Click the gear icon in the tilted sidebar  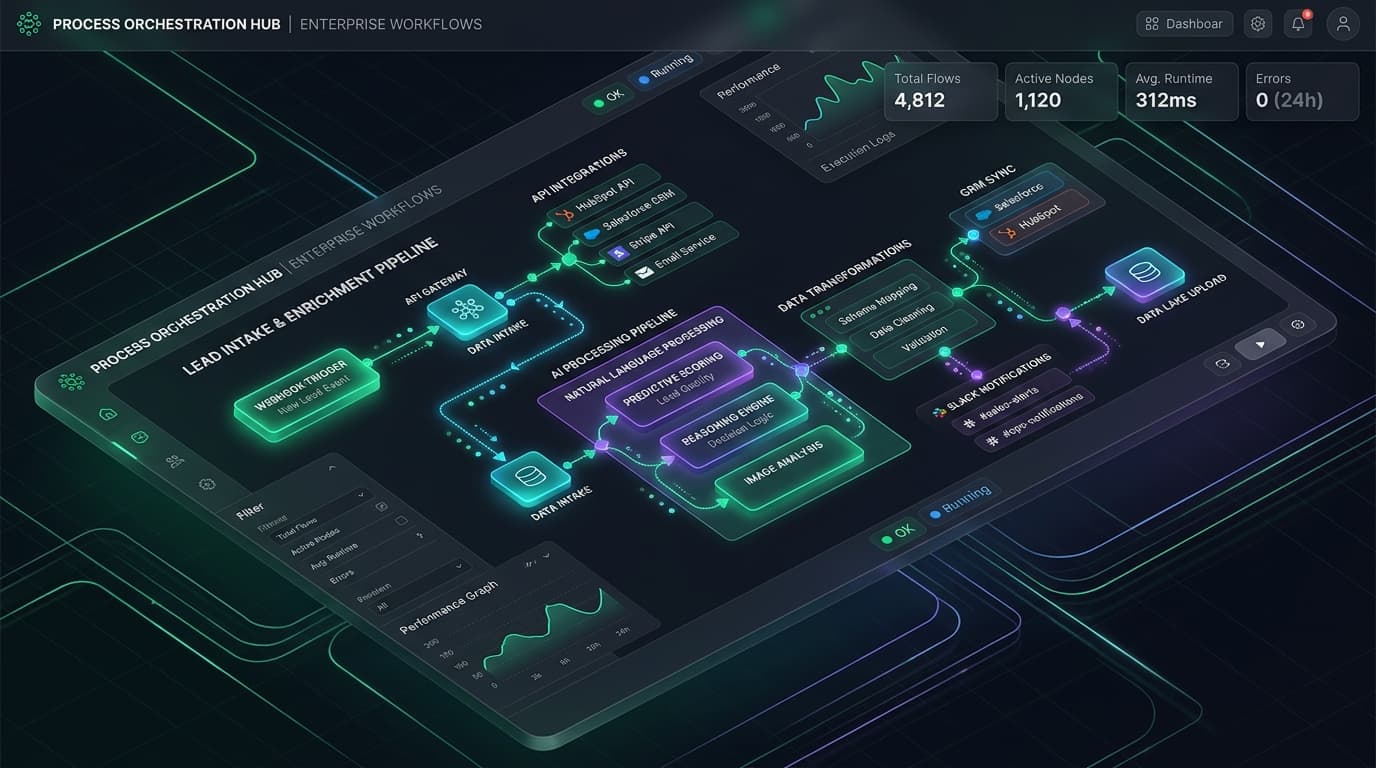click(x=207, y=484)
